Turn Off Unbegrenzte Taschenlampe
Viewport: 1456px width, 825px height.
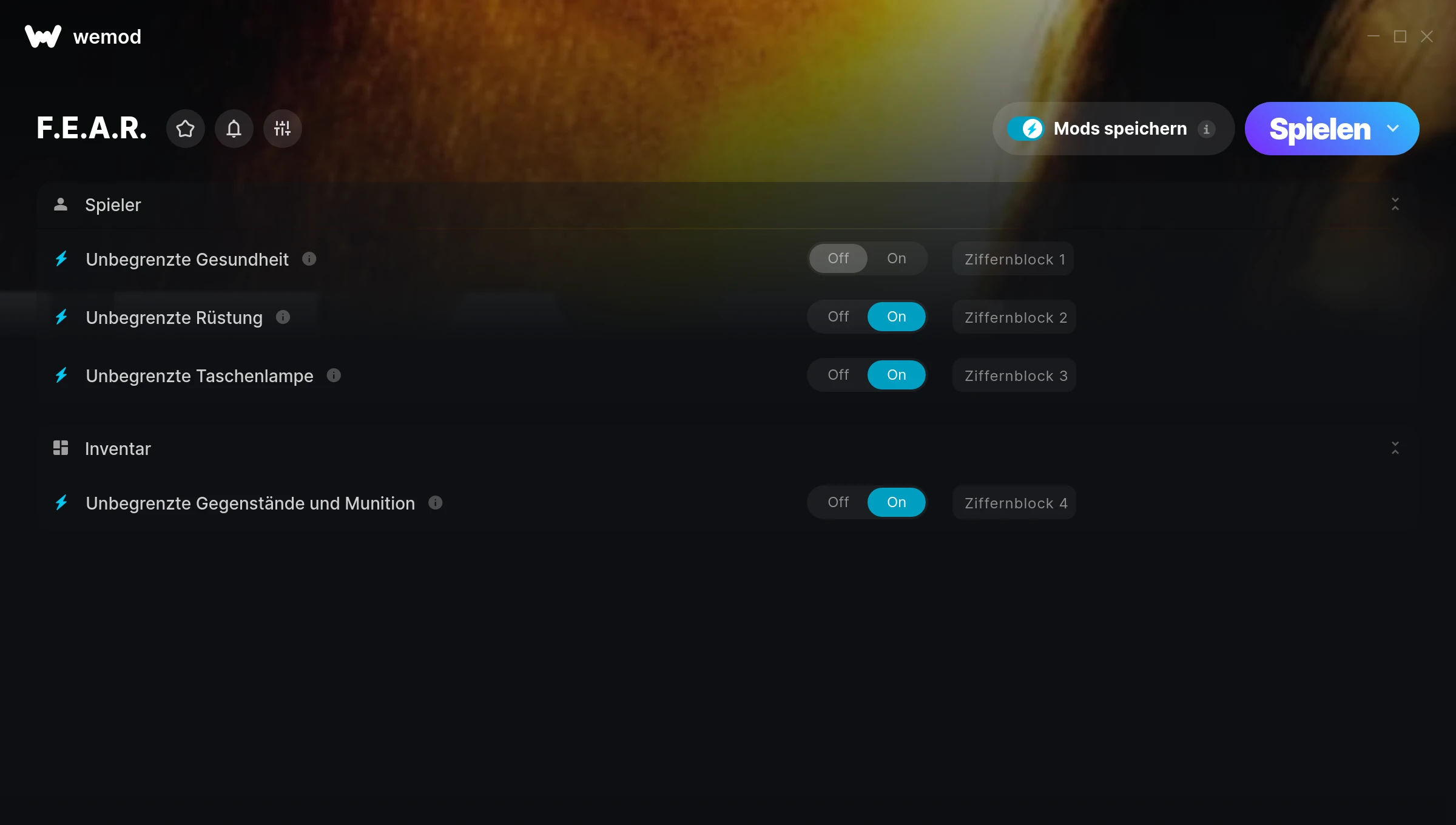click(x=838, y=375)
